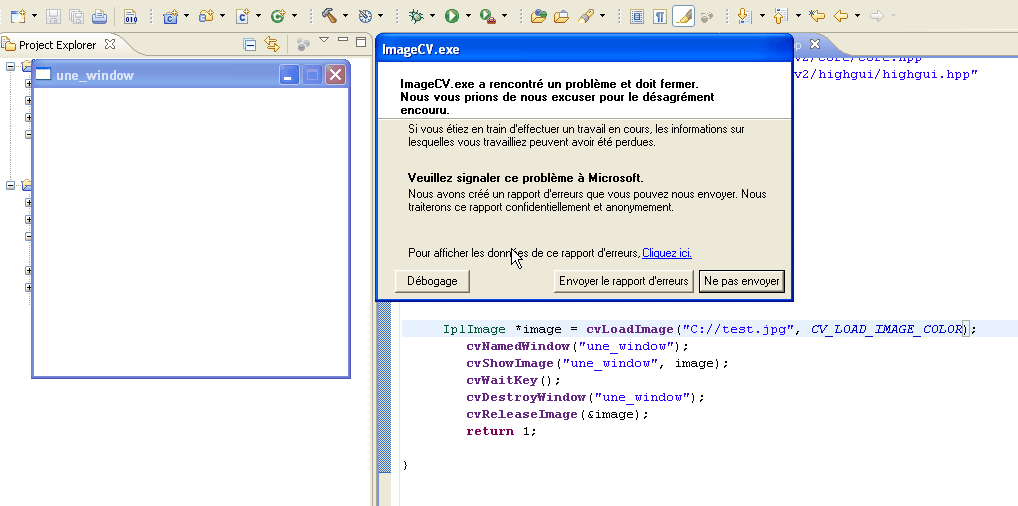
Task: Click the Open Element folder icon
Action: [538, 16]
